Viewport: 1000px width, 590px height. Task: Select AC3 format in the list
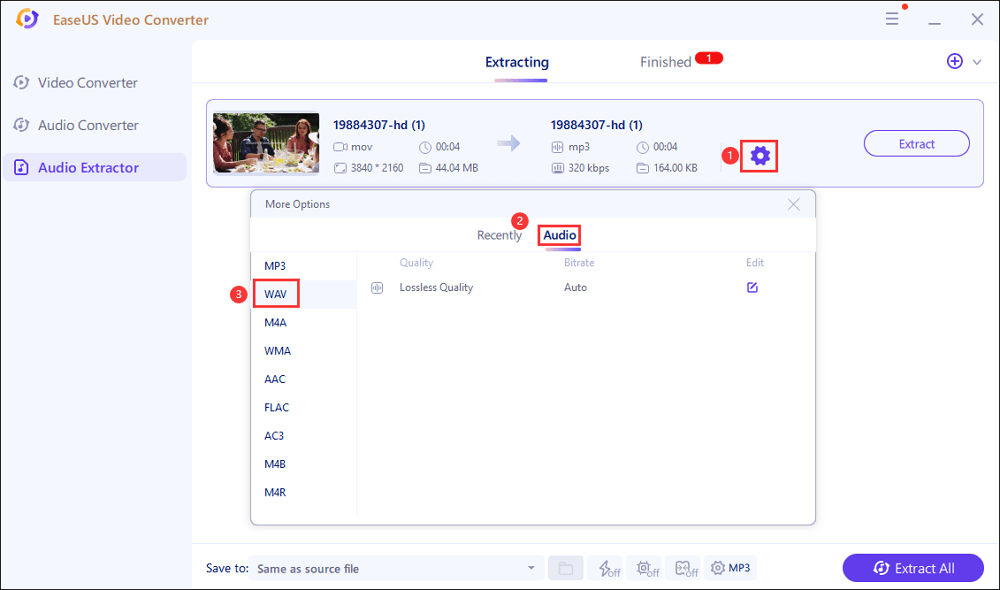point(274,436)
